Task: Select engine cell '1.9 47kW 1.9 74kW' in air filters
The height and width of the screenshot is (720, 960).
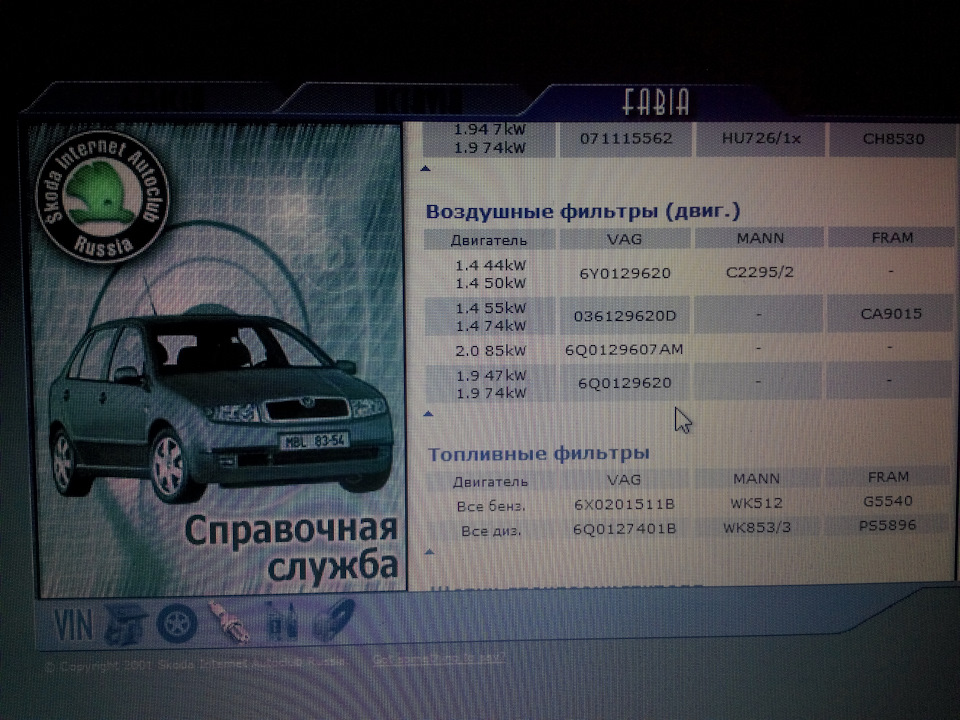Action: (490, 384)
